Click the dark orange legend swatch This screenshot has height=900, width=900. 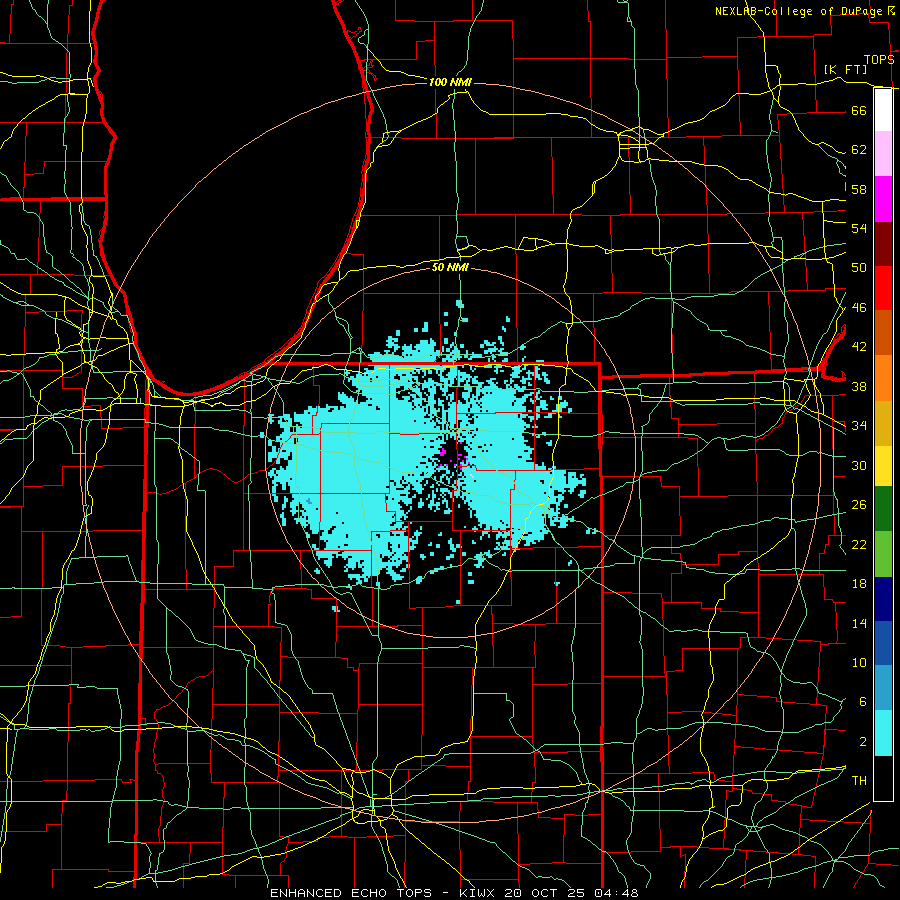coord(883,332)
